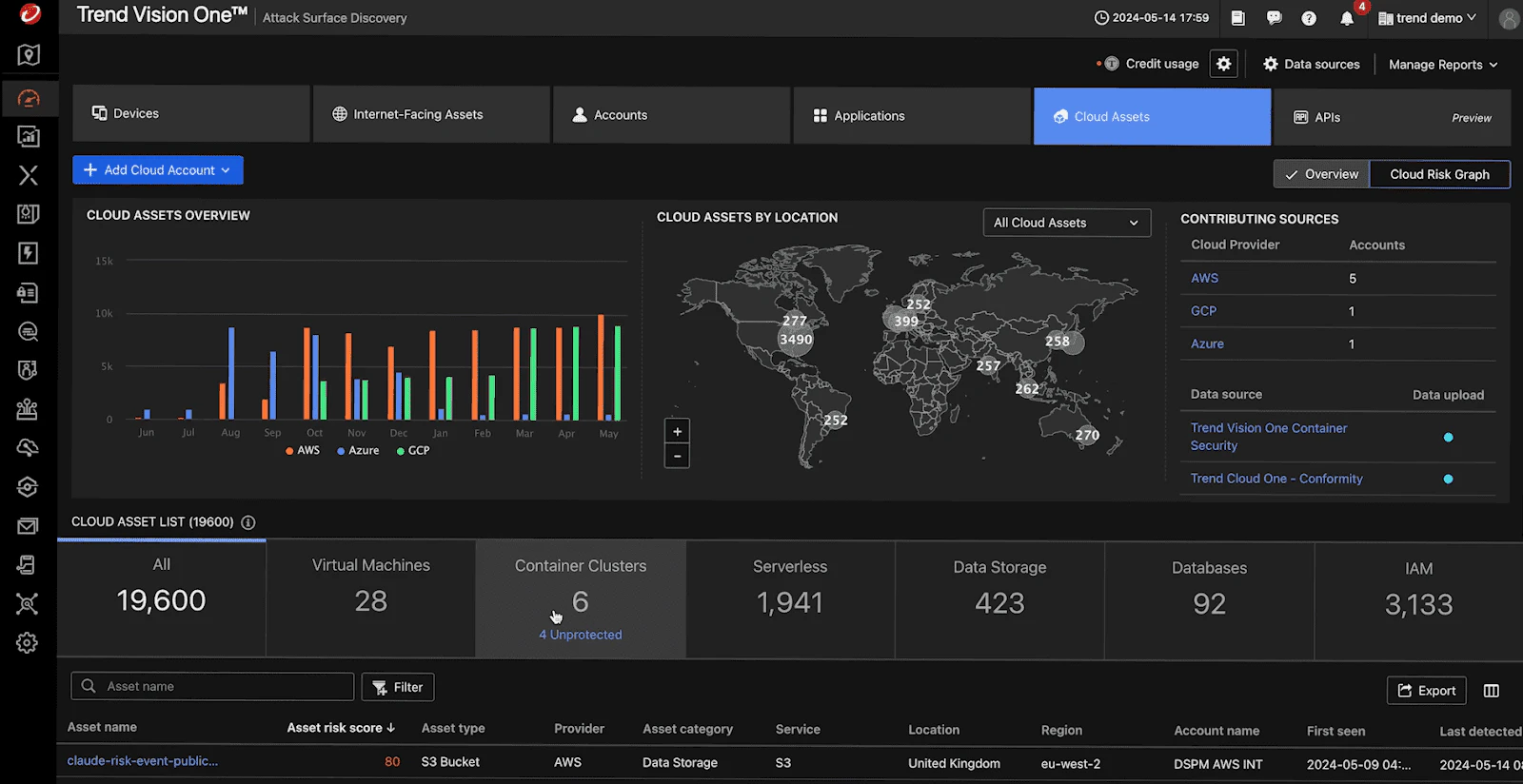
Task: Select the Container Clusters asset tile
Action: tap(581, 599)
